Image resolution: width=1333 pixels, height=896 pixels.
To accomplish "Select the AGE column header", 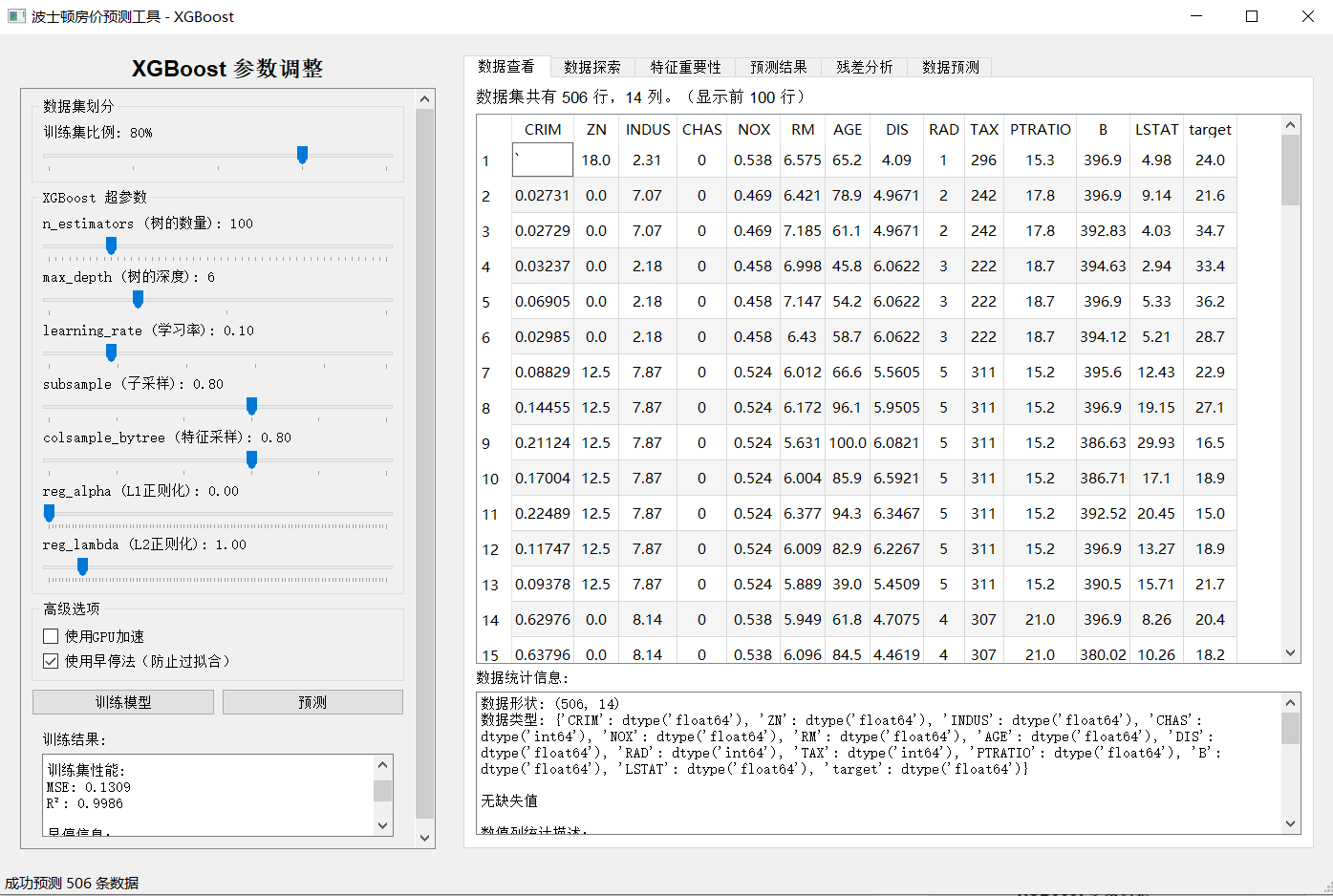I will 847,129.
